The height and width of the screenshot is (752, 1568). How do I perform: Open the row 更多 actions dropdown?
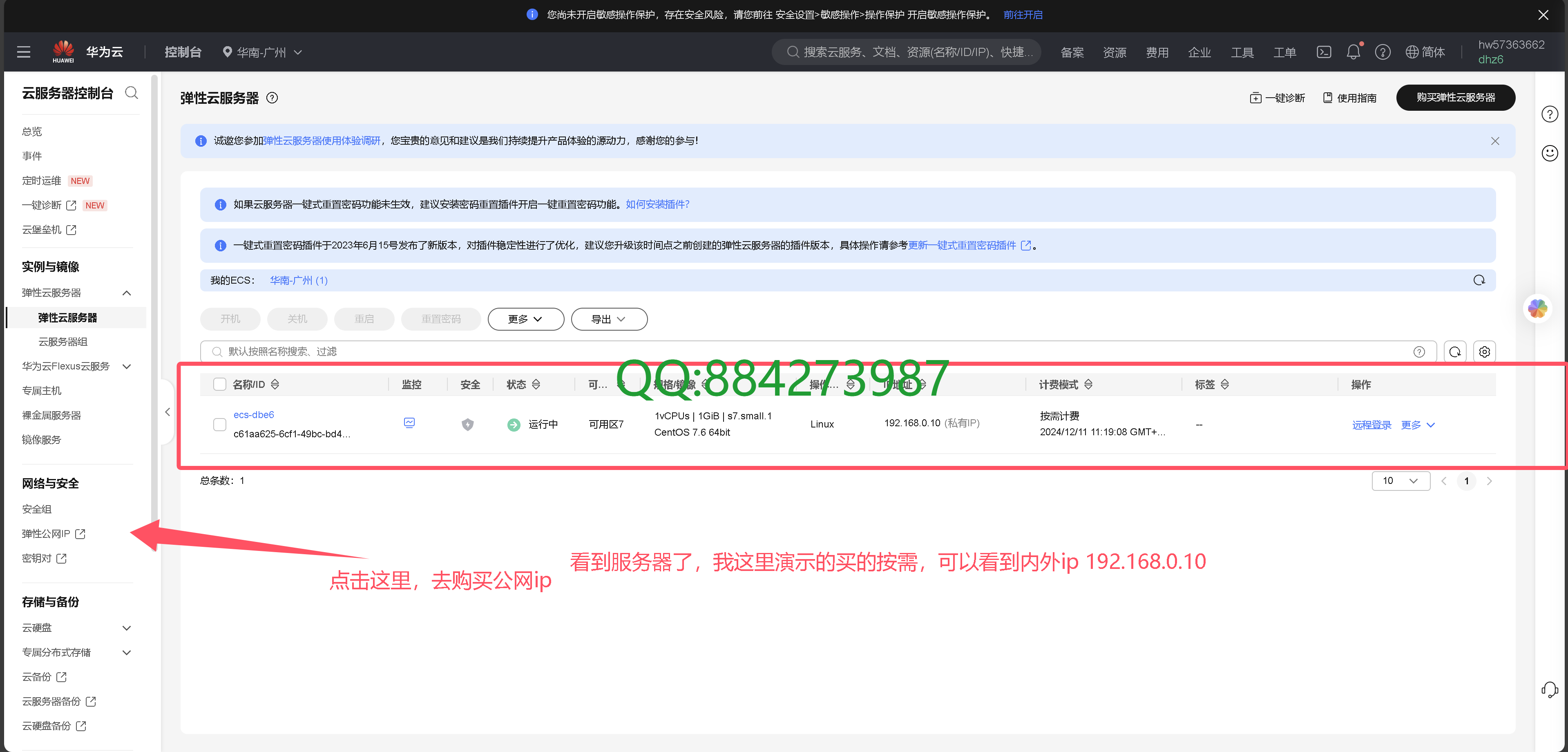(1418, 425)
